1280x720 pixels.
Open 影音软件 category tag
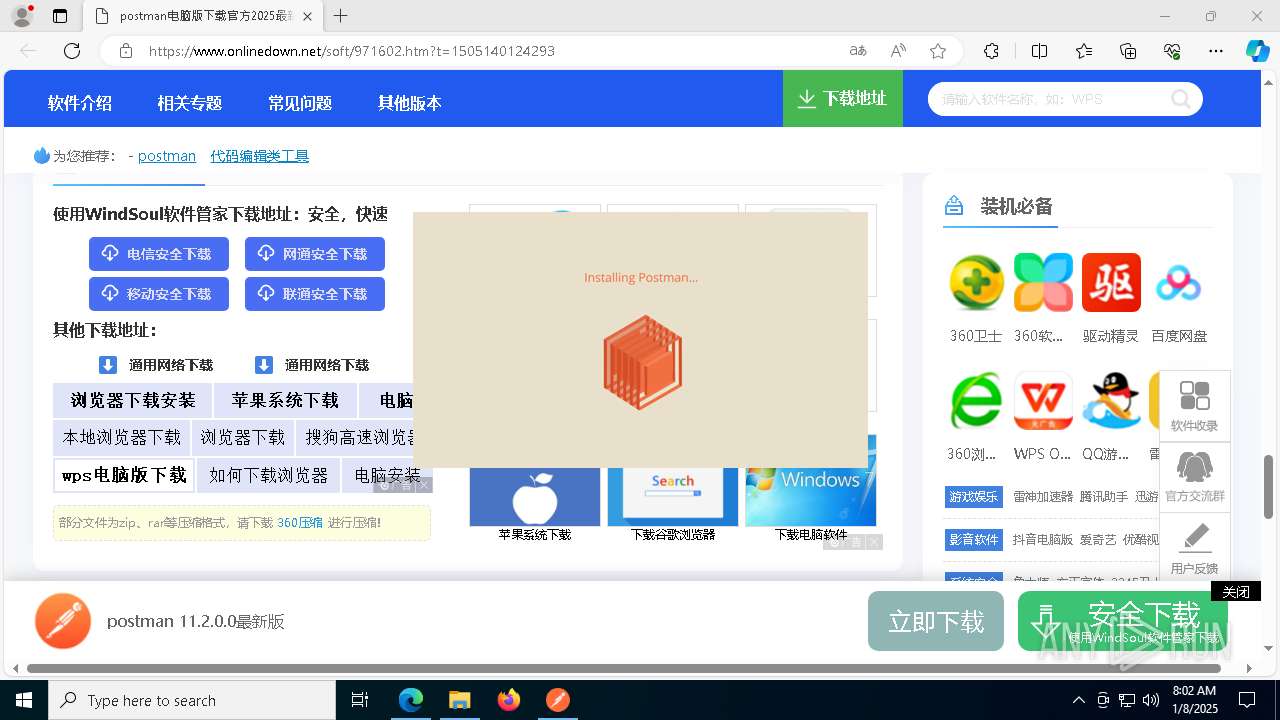pyautogui.click(x=974, y=539)
